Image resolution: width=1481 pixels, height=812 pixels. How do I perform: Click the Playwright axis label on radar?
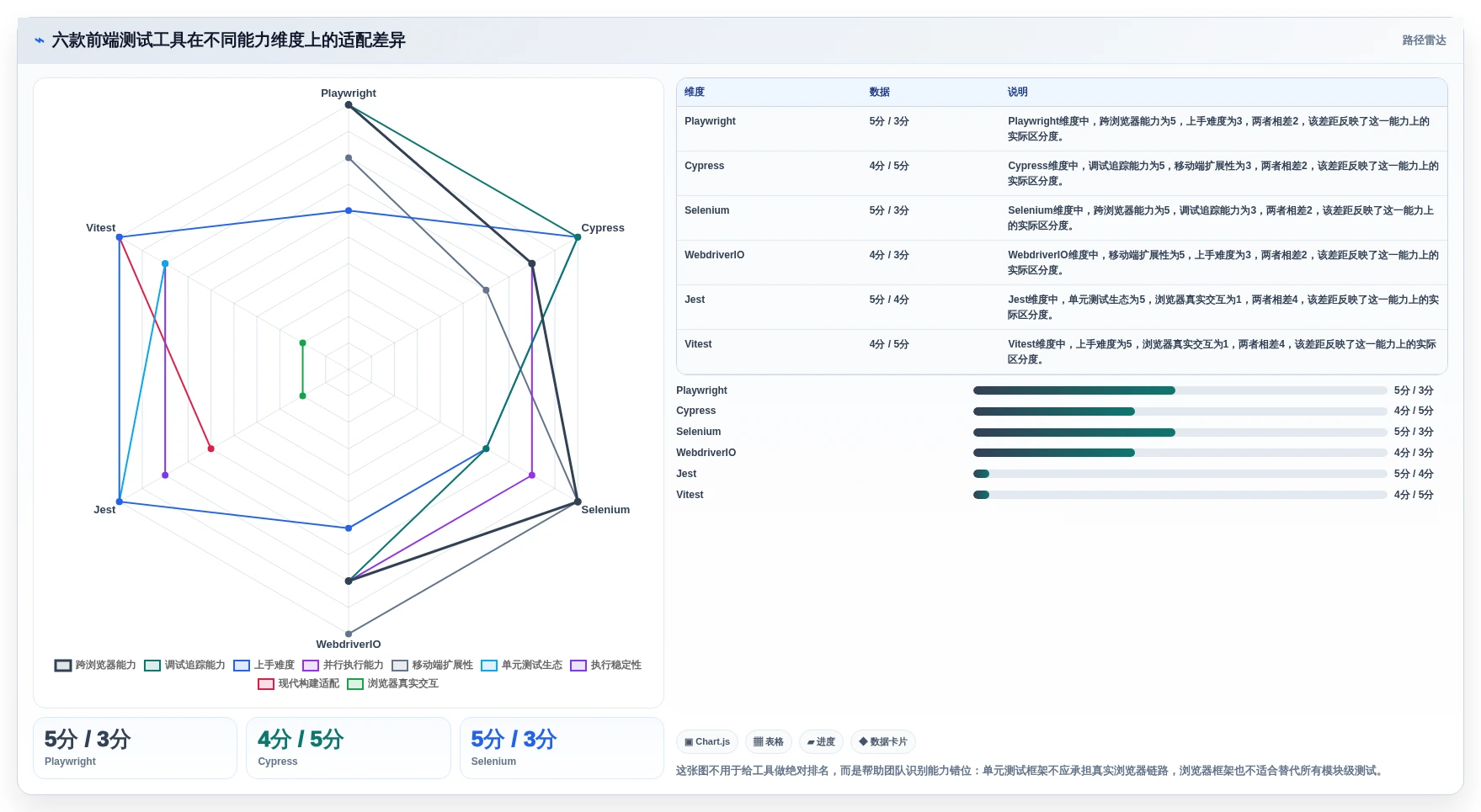pyautogui.click(x=349, y=93)
